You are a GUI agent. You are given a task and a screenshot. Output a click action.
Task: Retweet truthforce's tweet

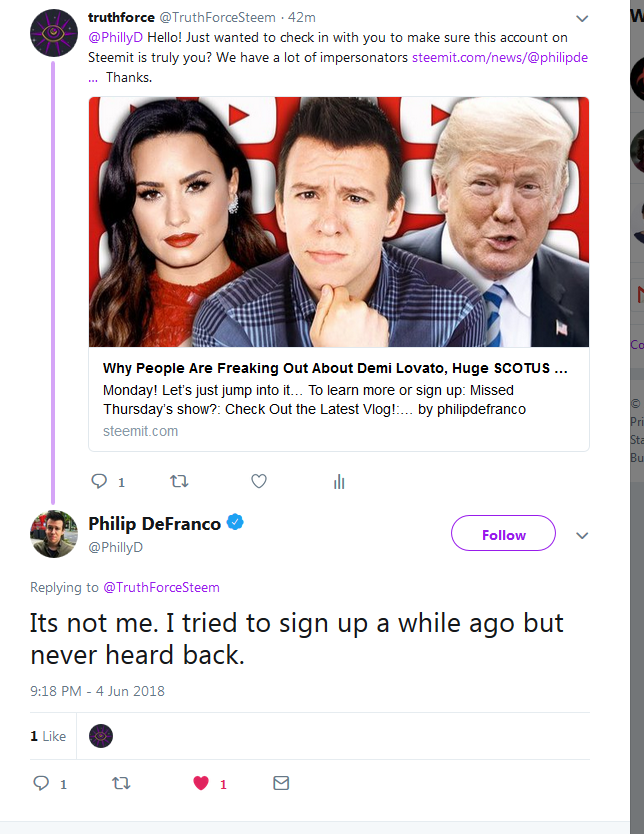179,481
